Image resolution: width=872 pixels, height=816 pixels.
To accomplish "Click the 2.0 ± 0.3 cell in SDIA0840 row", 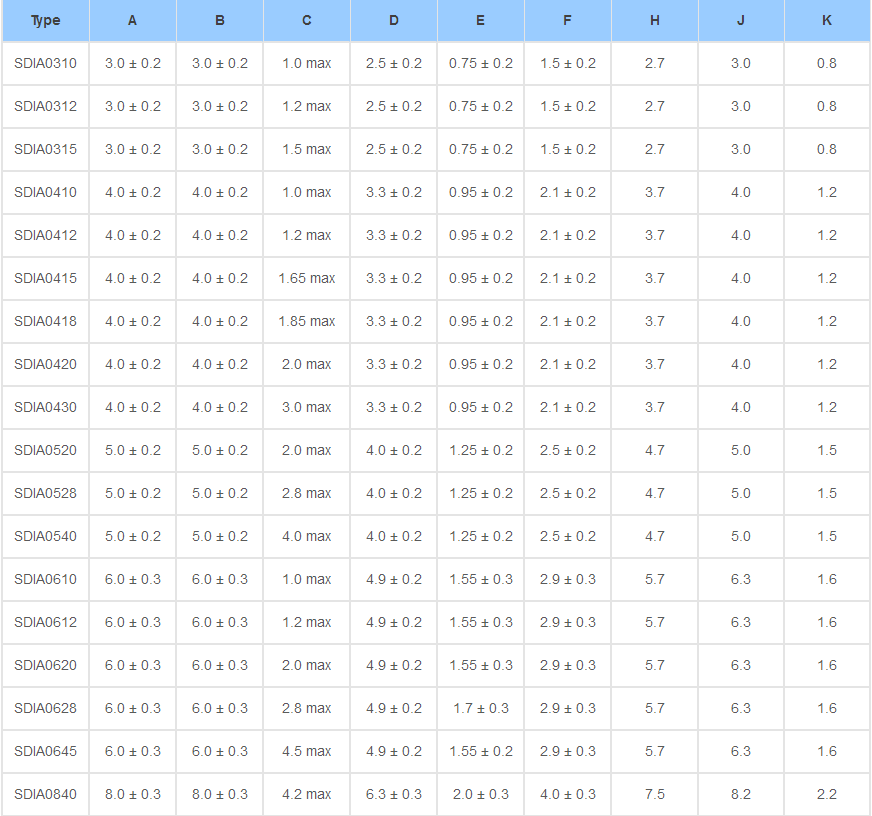I will click(x=480, y=794).
